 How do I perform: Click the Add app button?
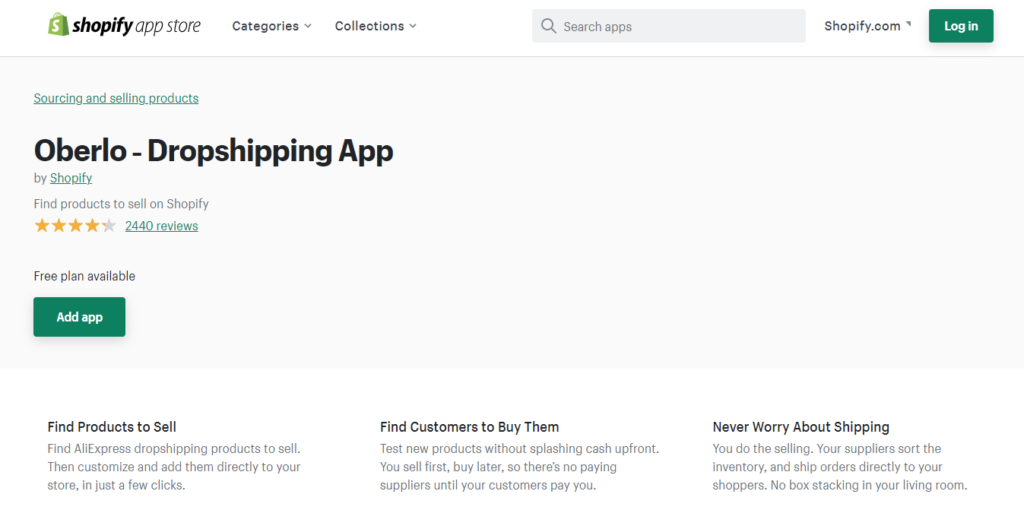click(80, 317)
